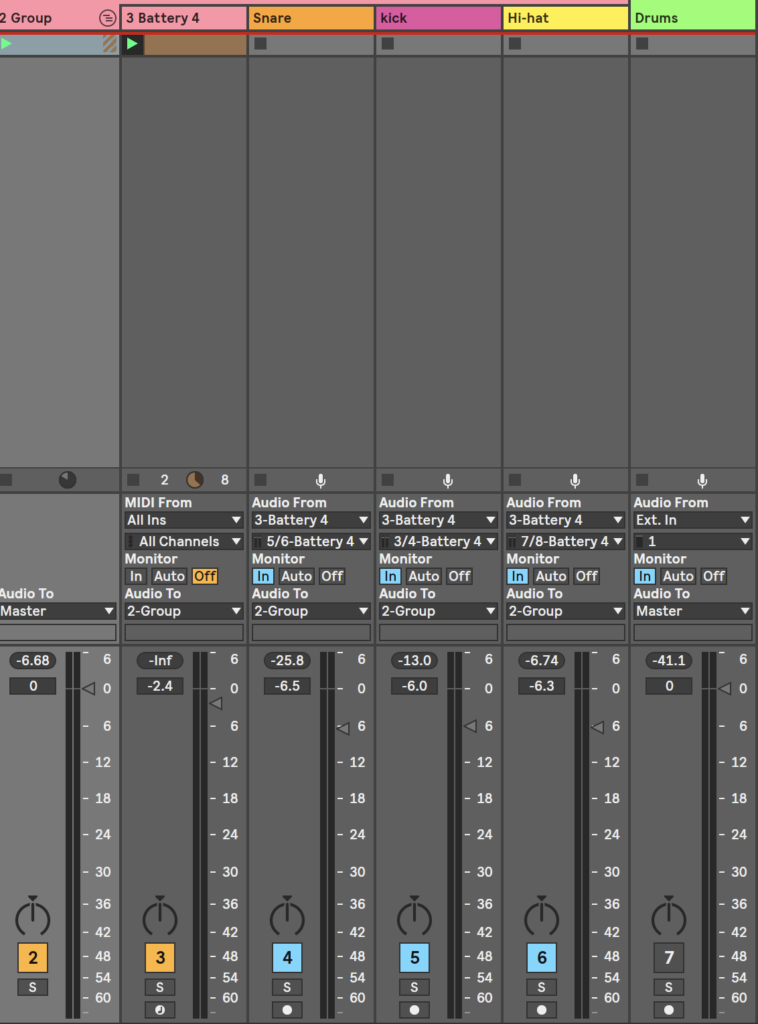
Task: Open the Drums Audio From Ext. In dropdown
Action: coord(692,520)
